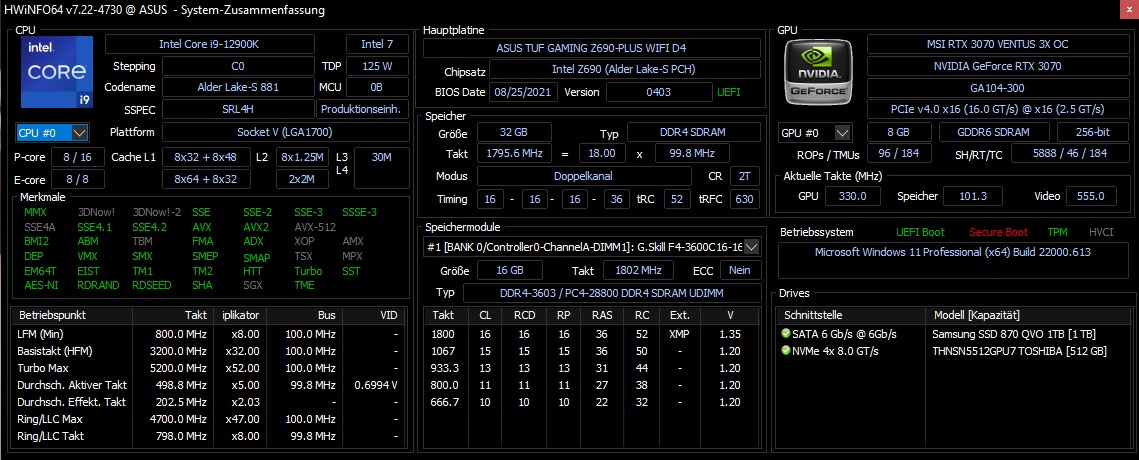
Task: Select the Turbo Max row
Action: click(208, 368)
